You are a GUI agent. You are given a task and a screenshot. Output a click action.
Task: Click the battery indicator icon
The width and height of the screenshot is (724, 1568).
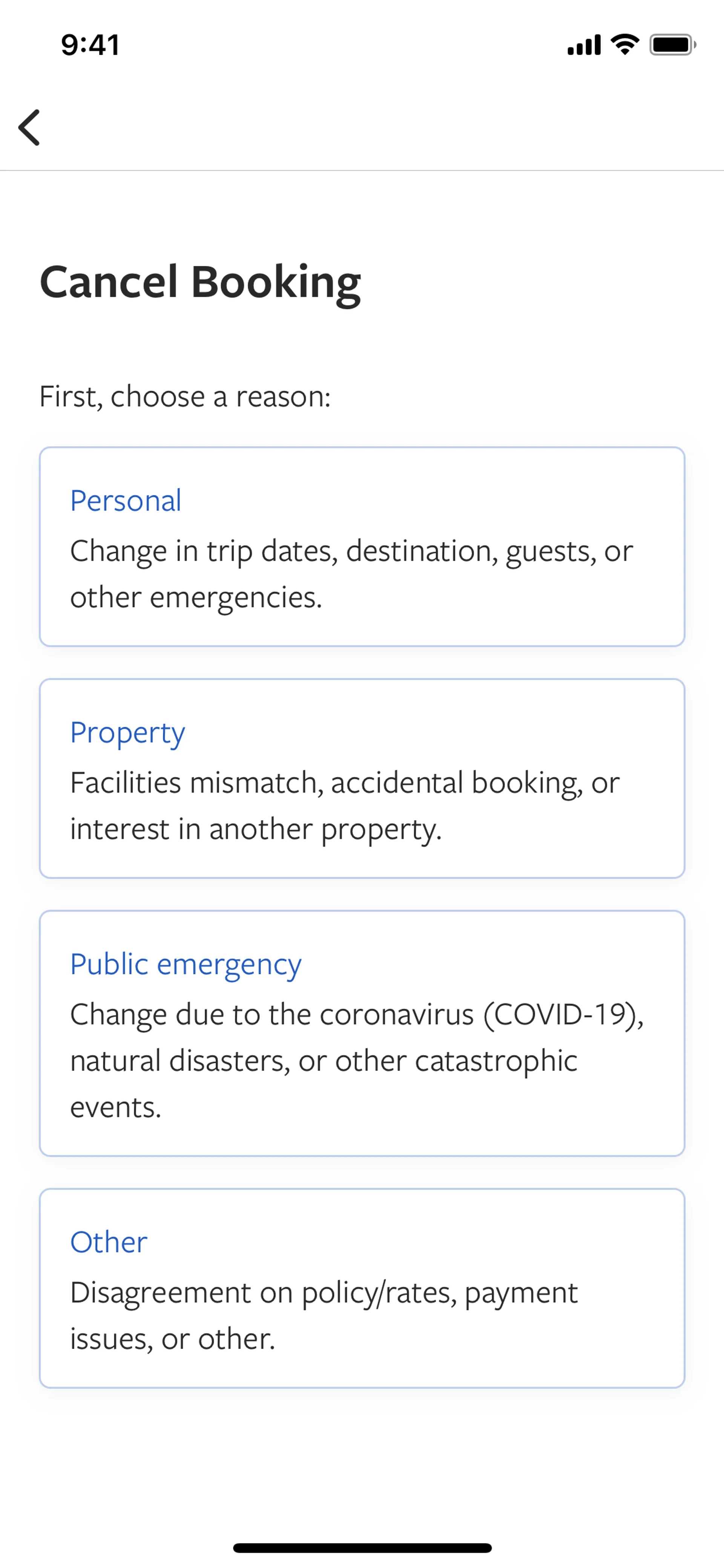pos(672,45)
